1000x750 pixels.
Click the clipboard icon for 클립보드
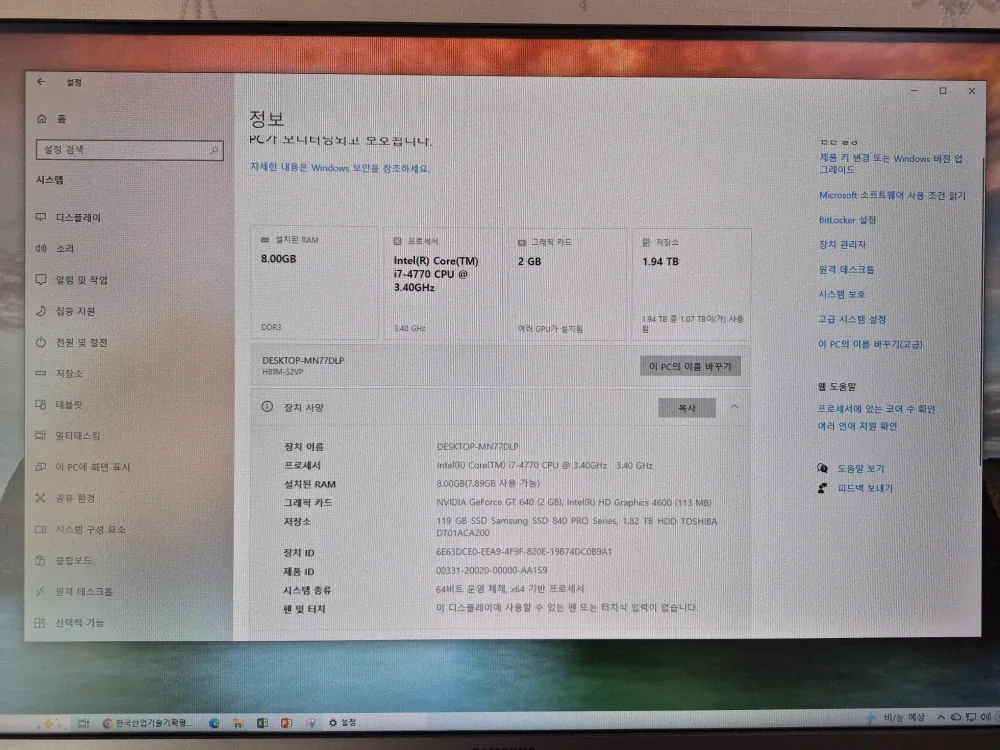tap(40, 560)
